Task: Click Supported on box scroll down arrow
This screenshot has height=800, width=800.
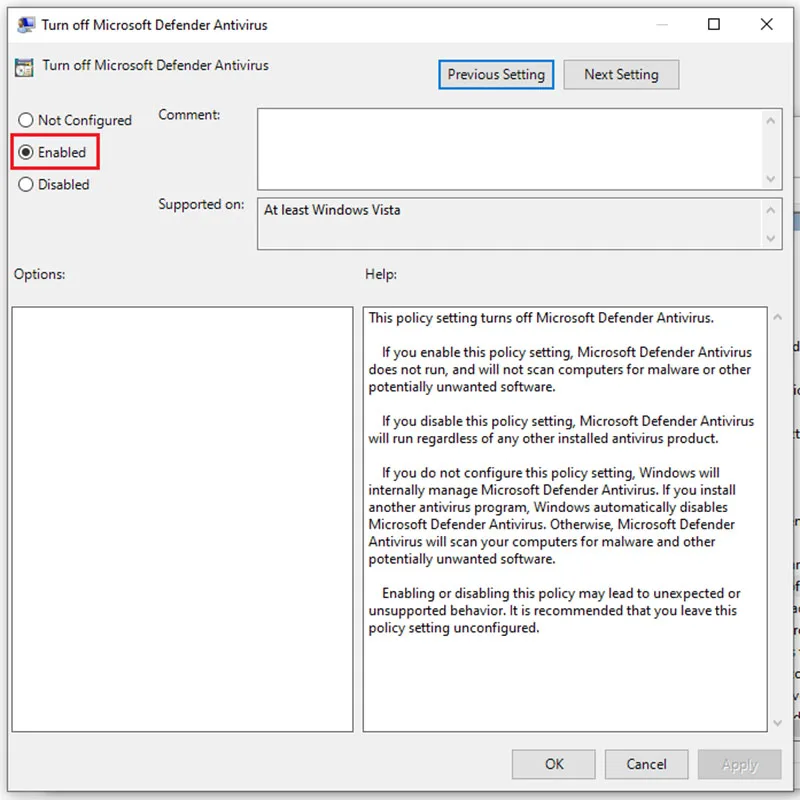Action: [770, 238]
